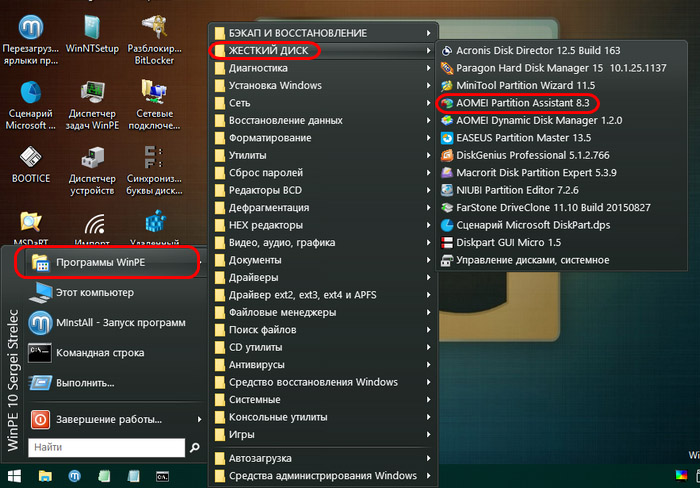Expand Завершение работы arrow
This screenshot has height=488, width=700.
click(x=199, y=420)
